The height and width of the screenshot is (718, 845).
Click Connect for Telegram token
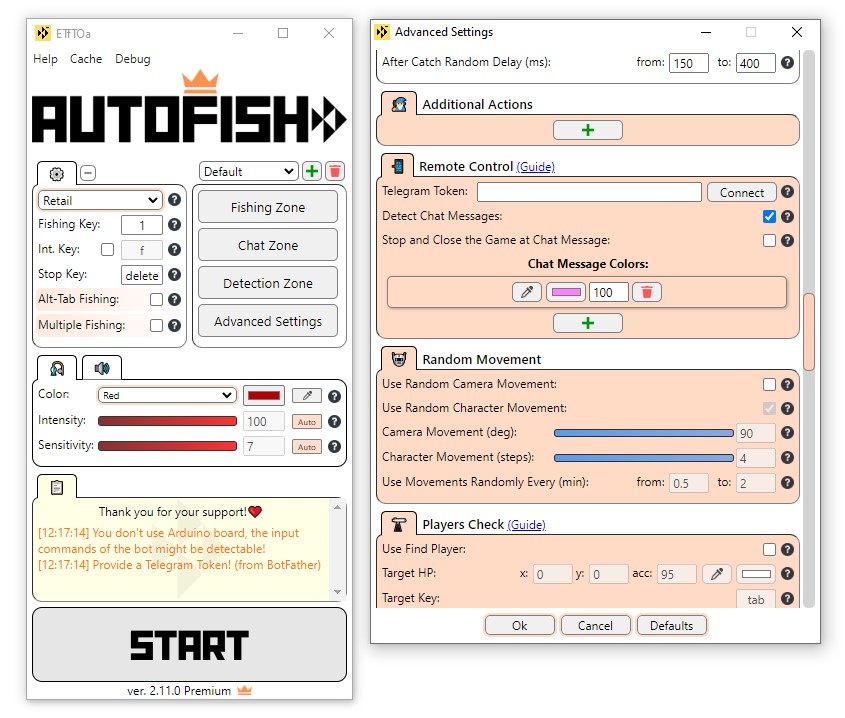click(x=742, y=192)
